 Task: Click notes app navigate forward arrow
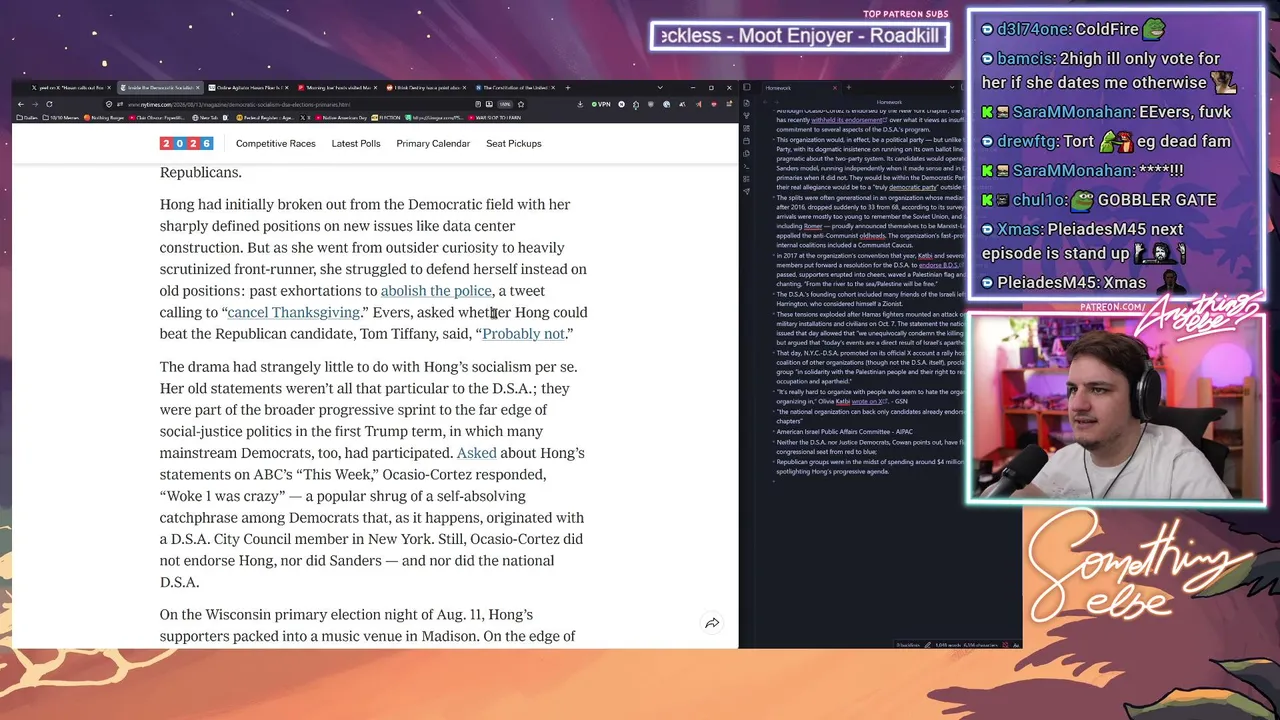pos(776,102)
